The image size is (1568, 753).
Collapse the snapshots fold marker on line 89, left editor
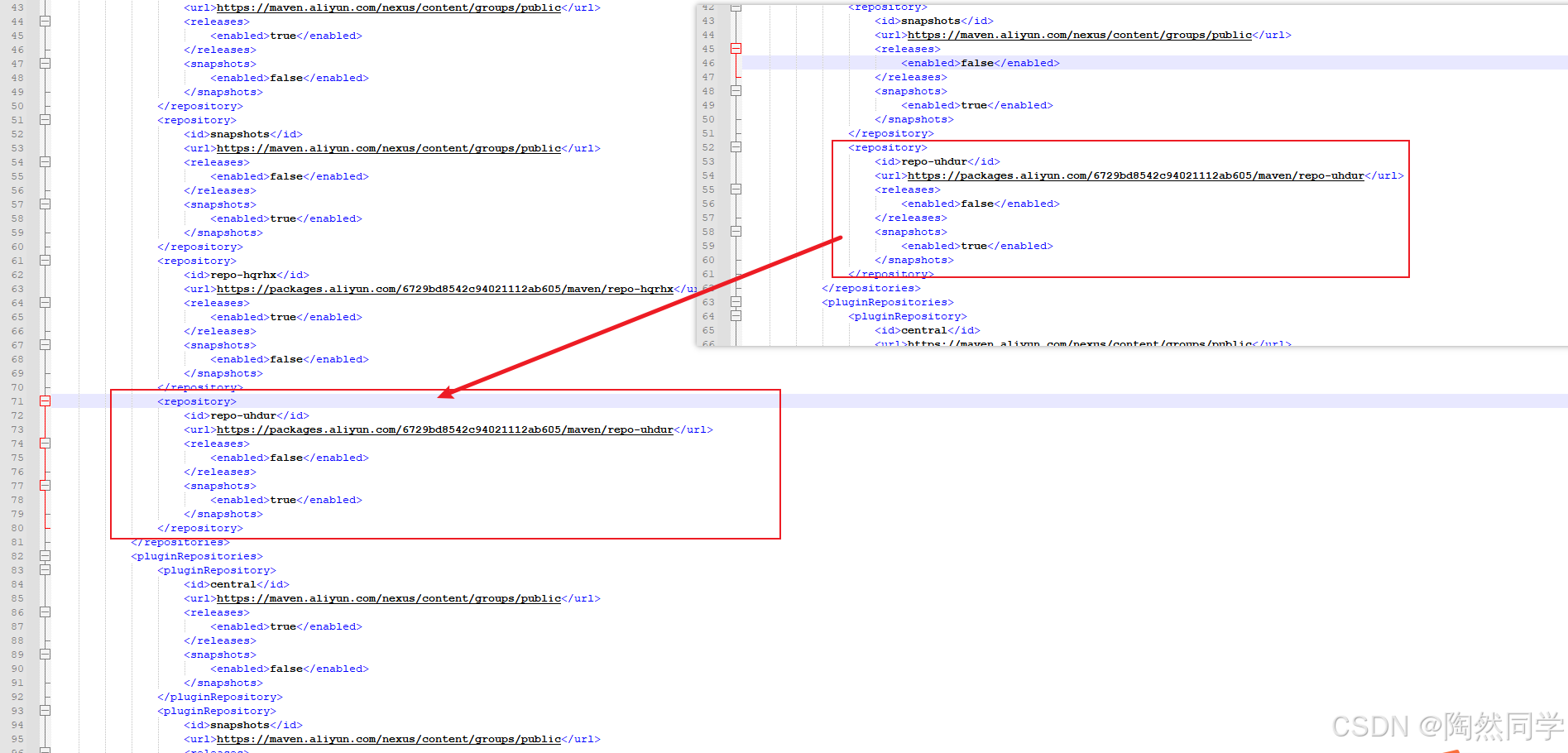[x=46, y=655]
